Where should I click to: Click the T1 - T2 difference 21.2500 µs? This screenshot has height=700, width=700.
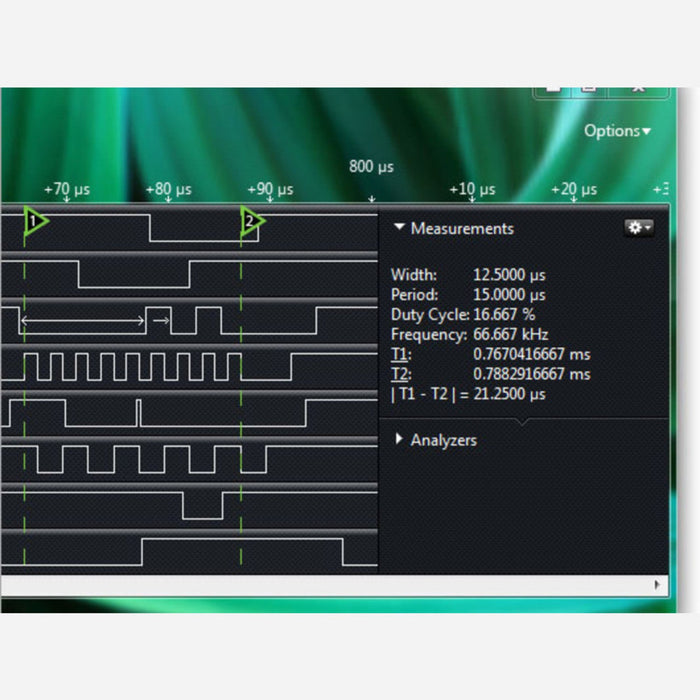click(509, 394)
